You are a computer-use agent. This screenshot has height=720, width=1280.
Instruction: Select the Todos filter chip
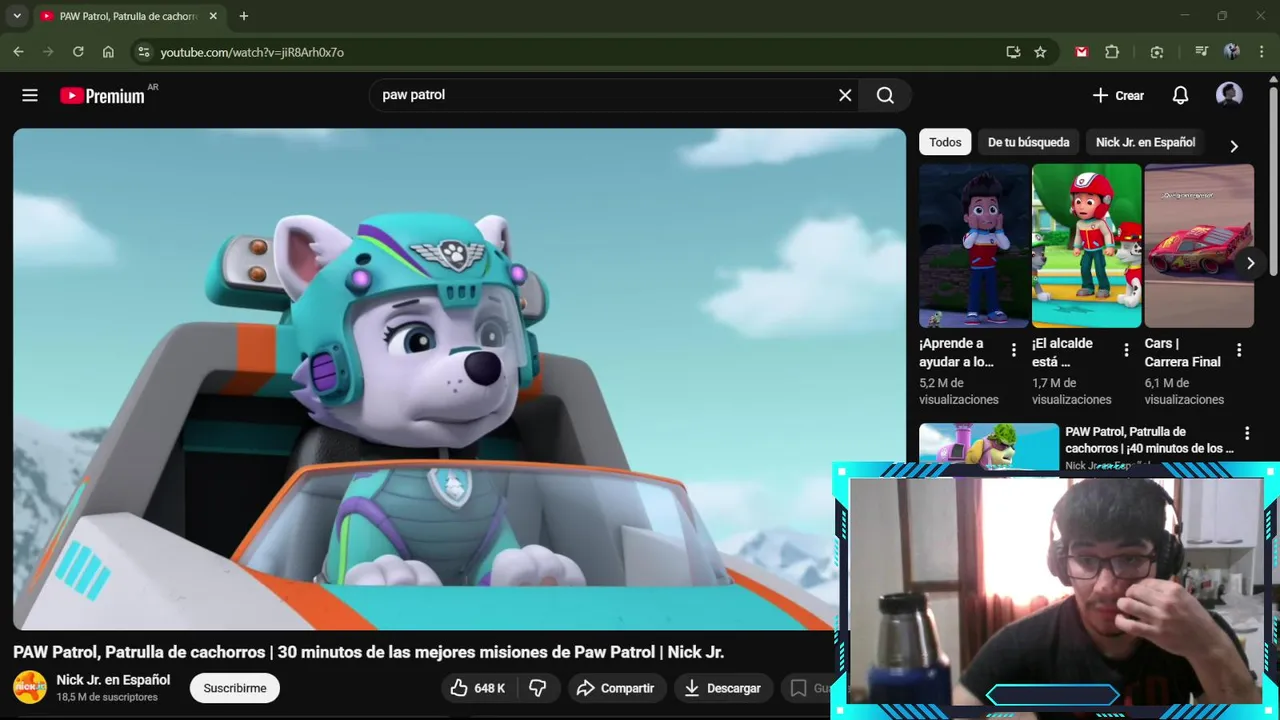945,142
